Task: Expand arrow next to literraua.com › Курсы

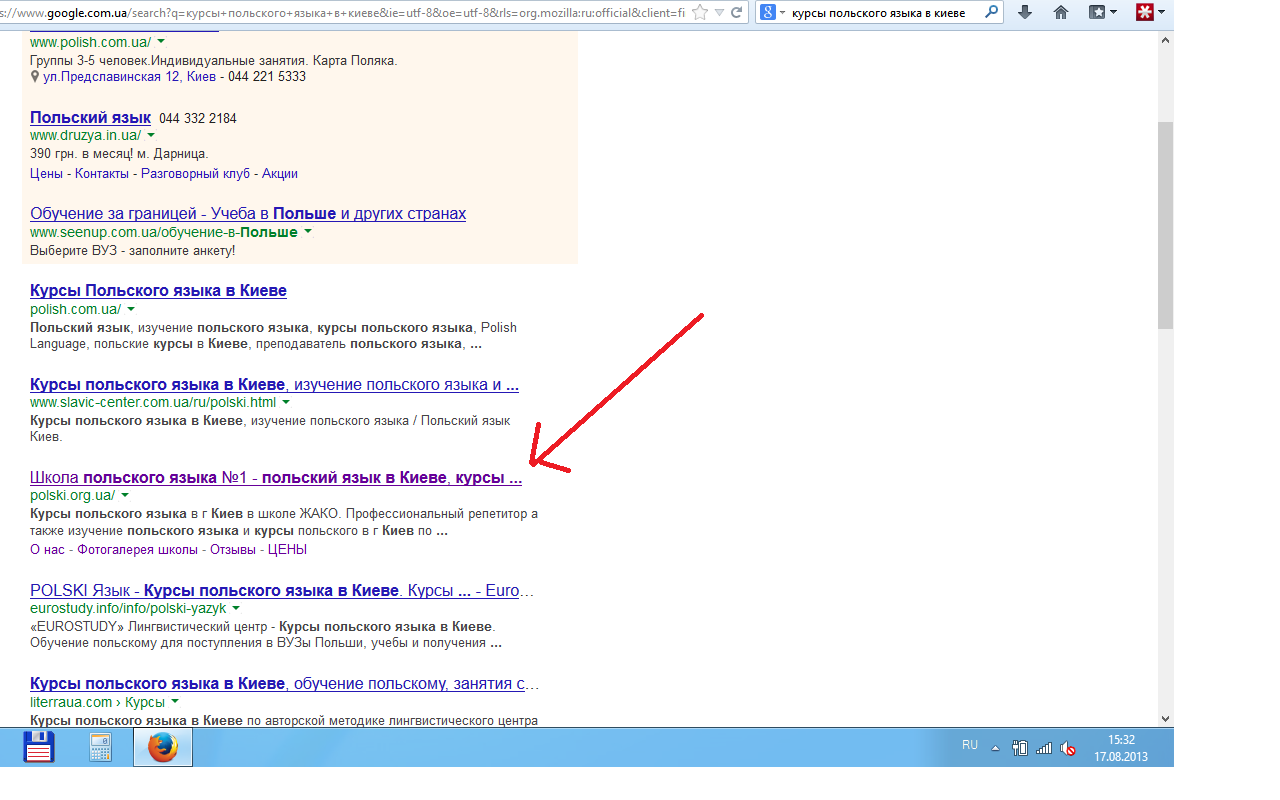Action: click(175, 702)
